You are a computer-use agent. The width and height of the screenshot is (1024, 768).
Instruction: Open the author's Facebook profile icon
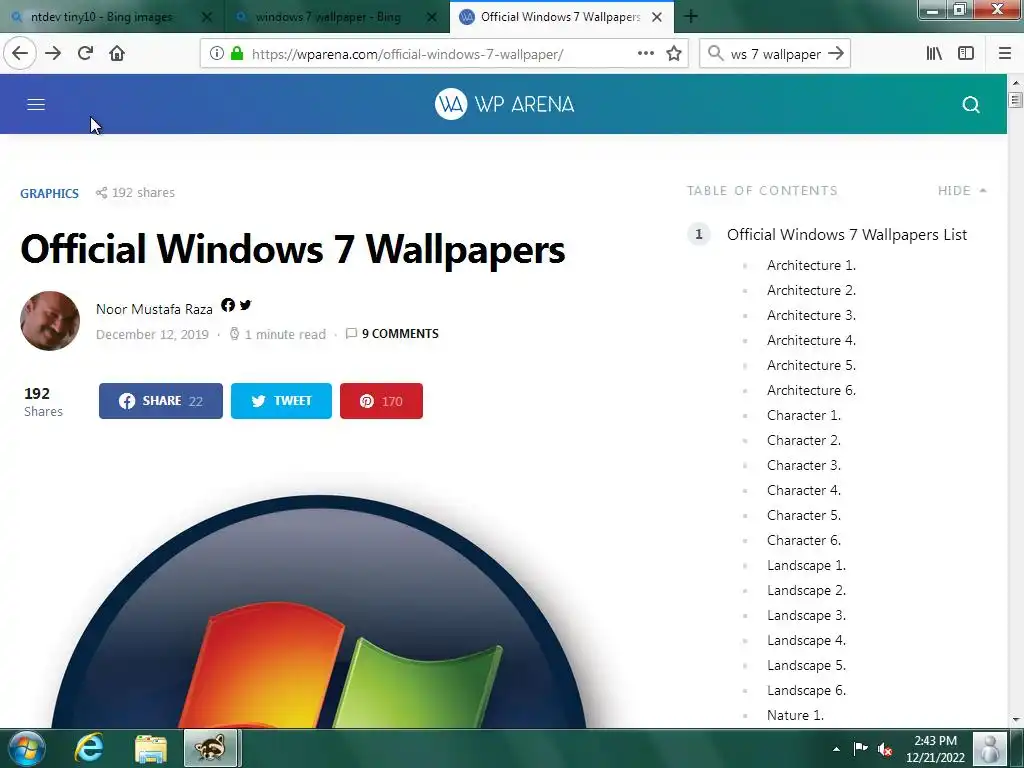pyautogui.click(x=228, y=305)
